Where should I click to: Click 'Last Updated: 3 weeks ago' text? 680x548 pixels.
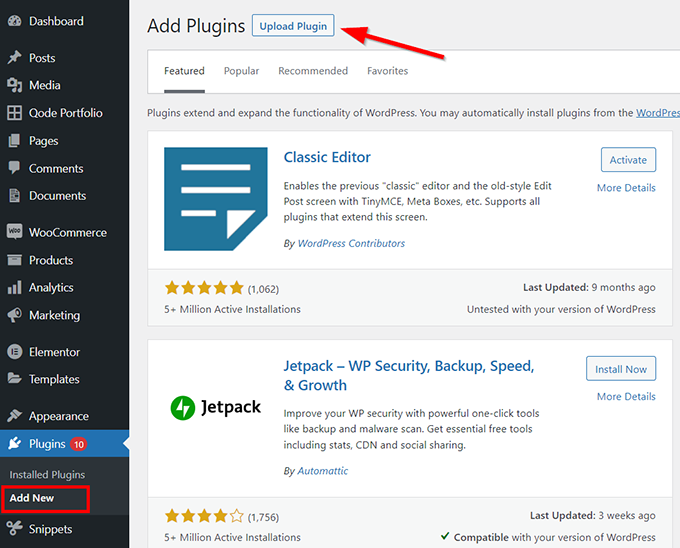coord(593,515)
